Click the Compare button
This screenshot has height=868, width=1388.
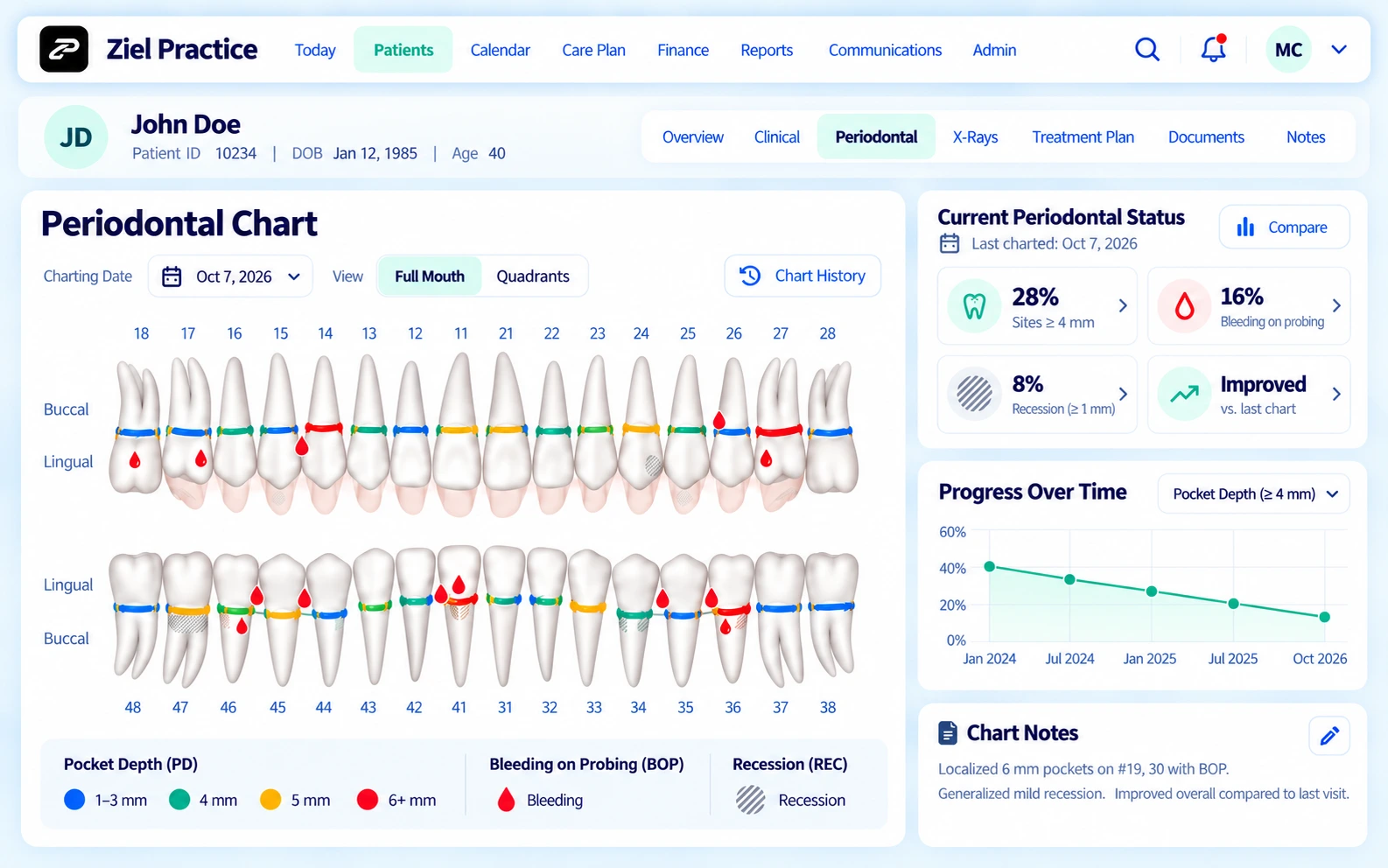point(1284,227)
